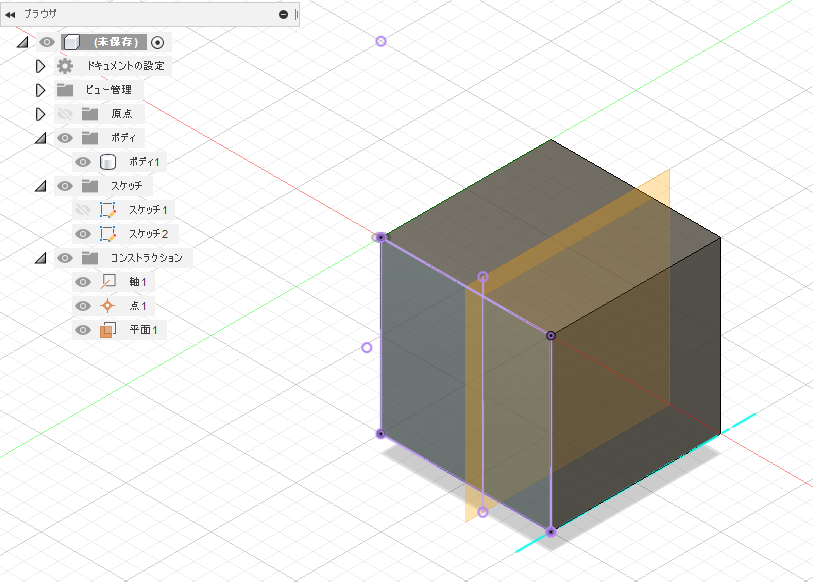The image size is (813, 582).
Task: Select 軸1 in the browser
Action: tap(138, 282)
